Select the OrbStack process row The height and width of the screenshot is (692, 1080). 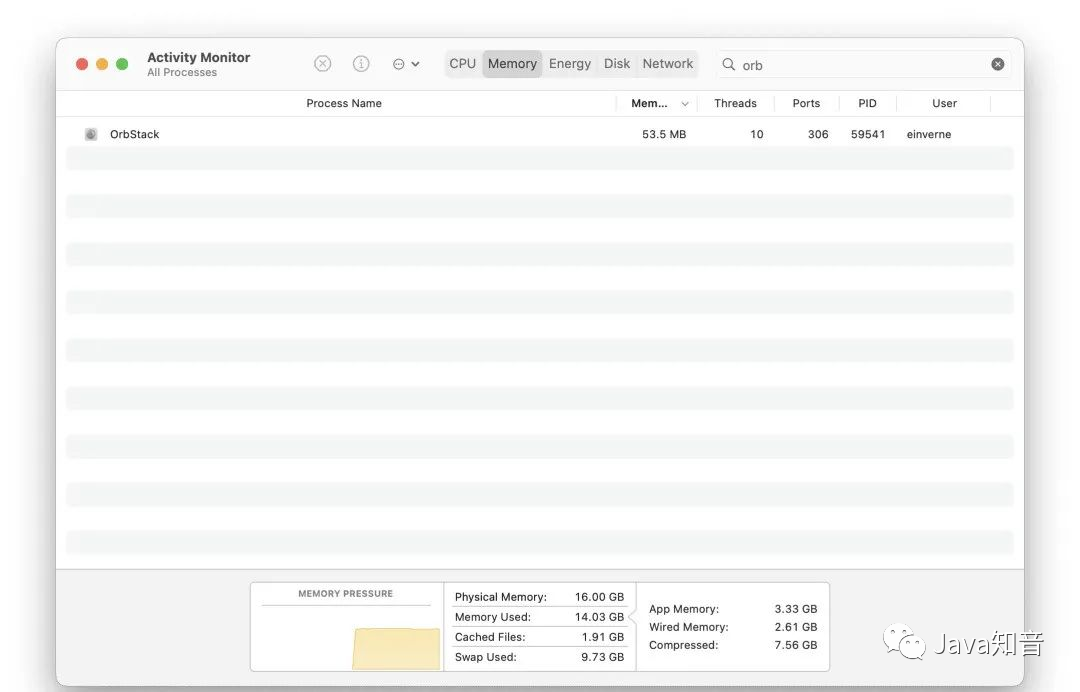click(400, 134)
